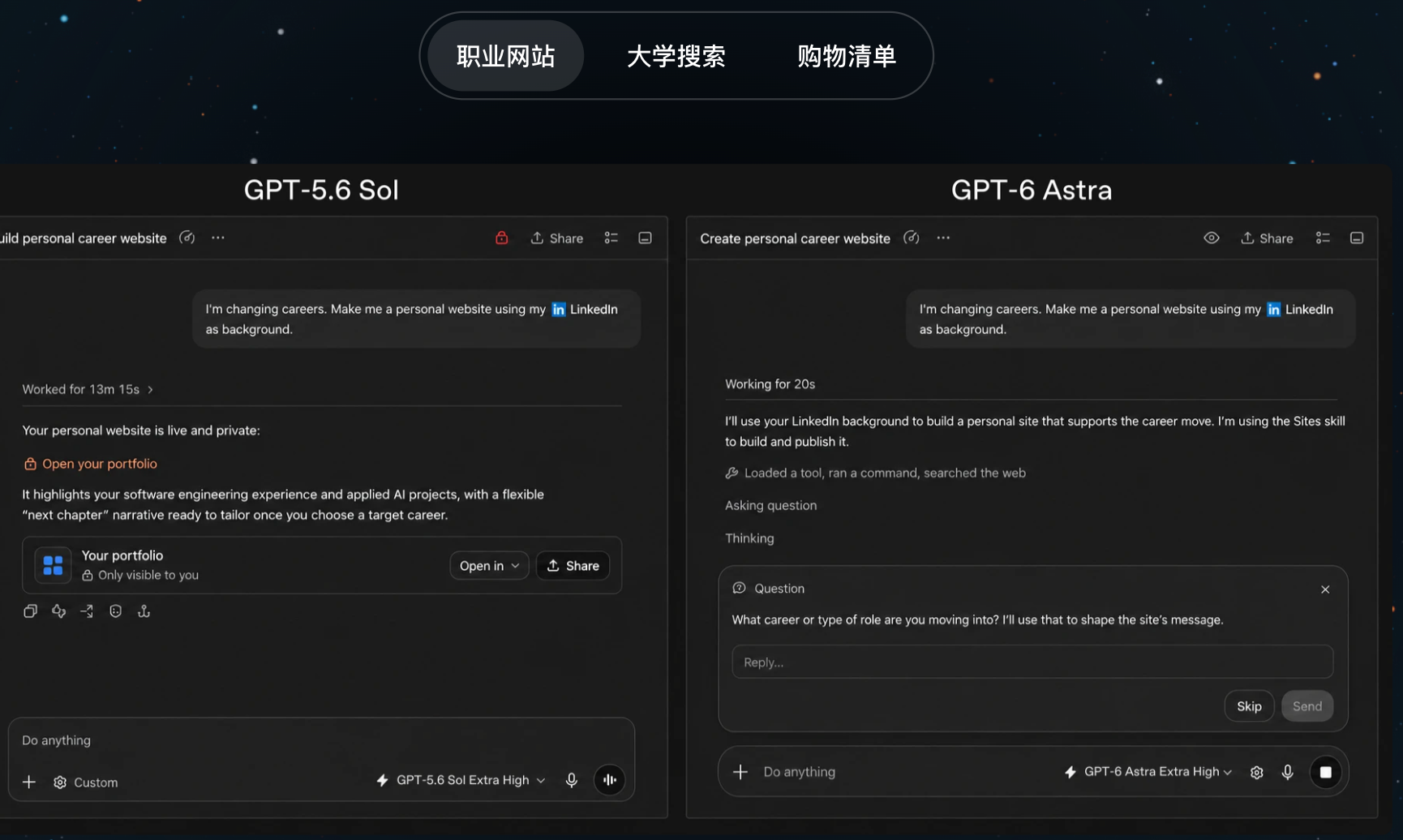Open GPT-6 Astra Extra High model dropdown
Screen dimensions: 1403x840
click(1148, 772)
